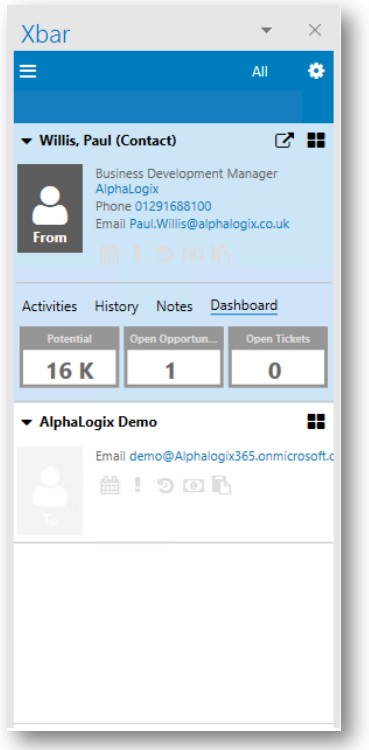Switch to the Activities tab

click(x=49, y=306)
